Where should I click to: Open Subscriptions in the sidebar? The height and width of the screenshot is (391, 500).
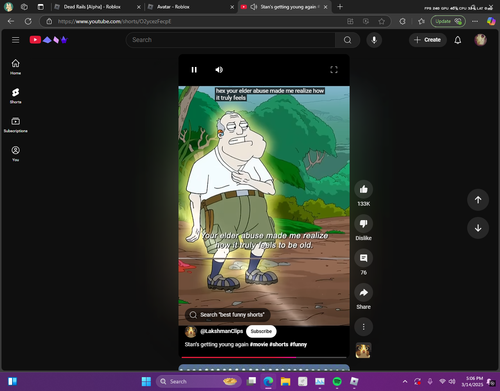tap(15, 125)
